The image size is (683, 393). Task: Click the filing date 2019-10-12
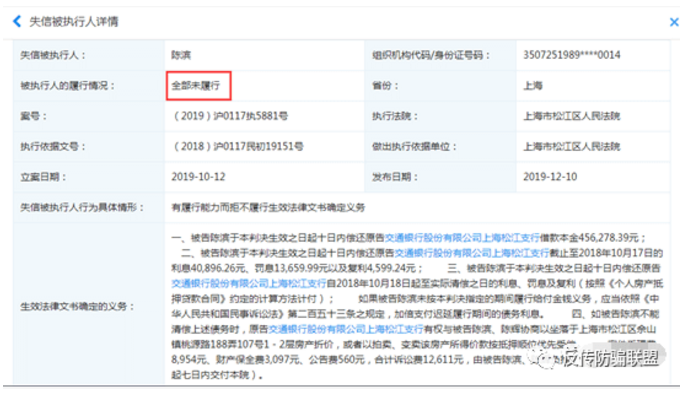198,177
